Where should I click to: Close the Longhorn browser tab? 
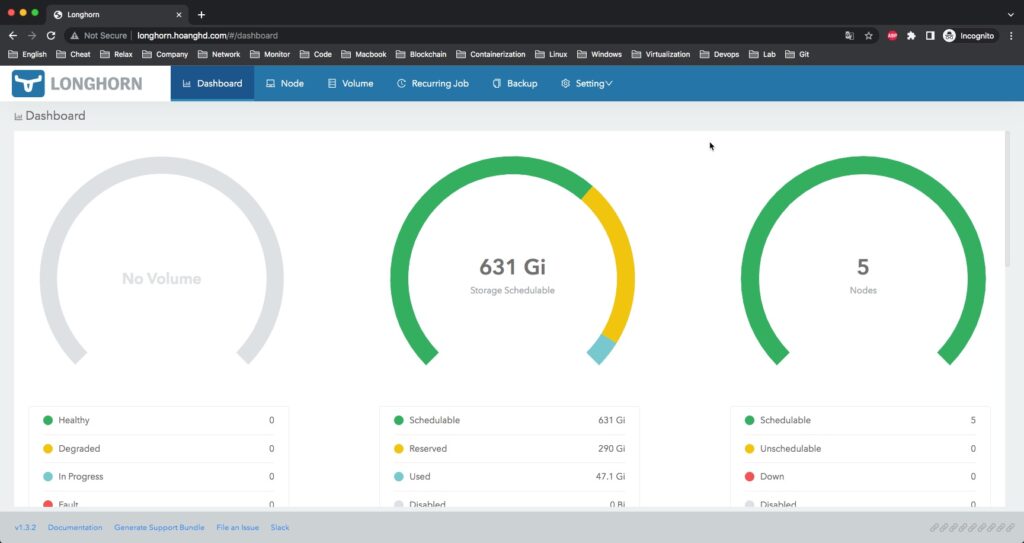click(179, 14)
